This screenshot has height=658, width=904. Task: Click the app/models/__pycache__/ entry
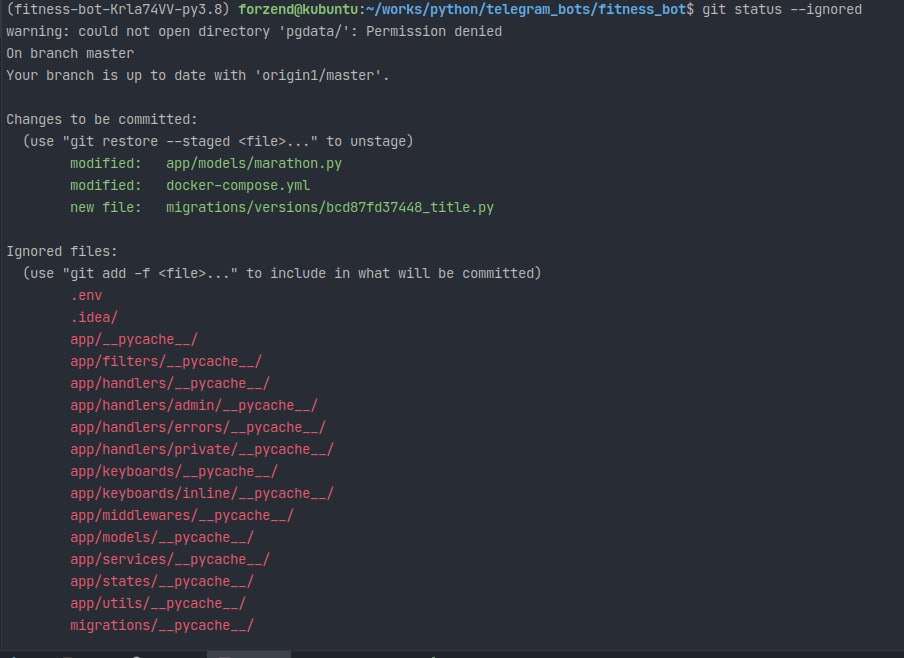coord(162,537)
